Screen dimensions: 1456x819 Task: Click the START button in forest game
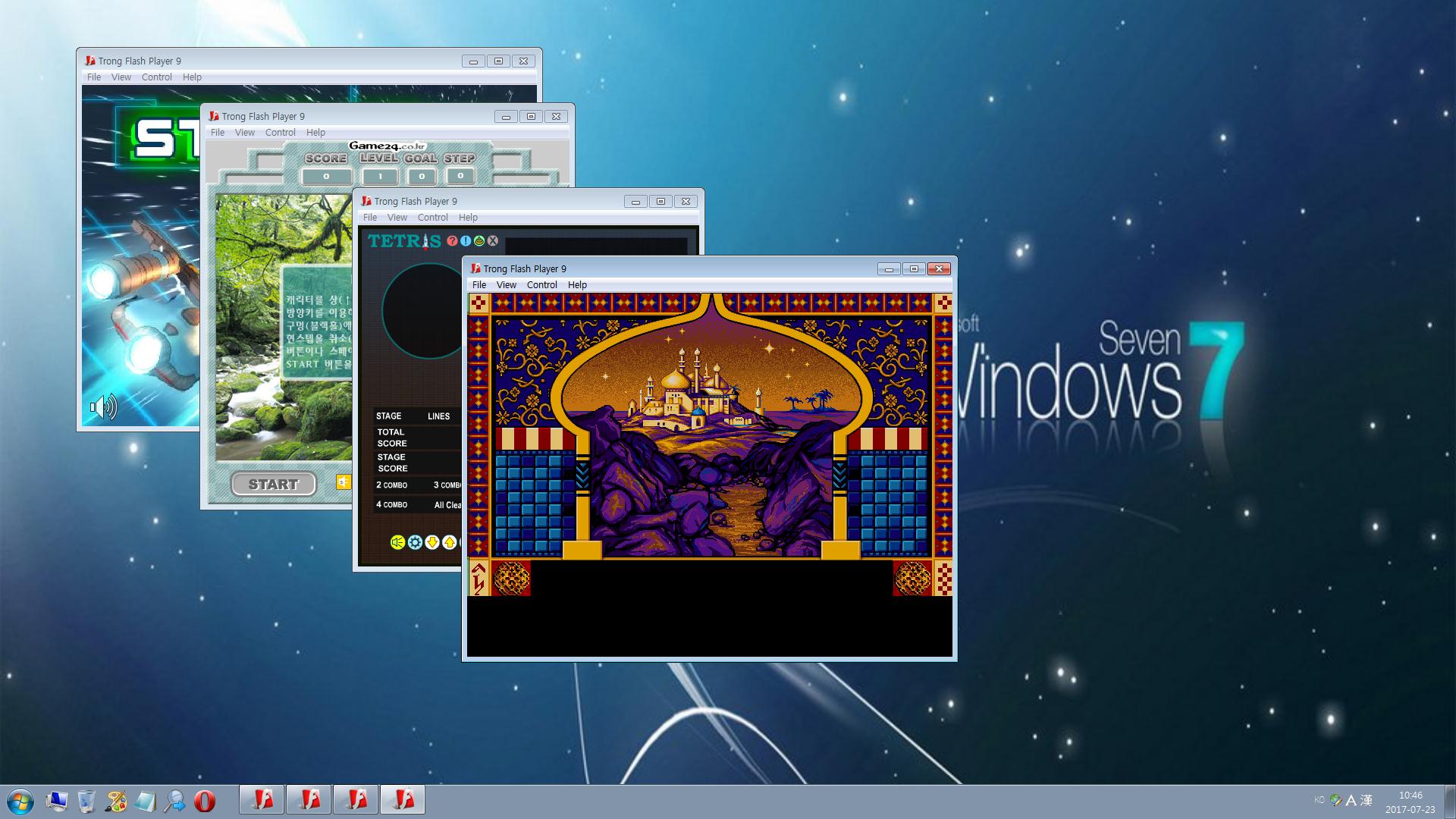click(x=273, y=484)
